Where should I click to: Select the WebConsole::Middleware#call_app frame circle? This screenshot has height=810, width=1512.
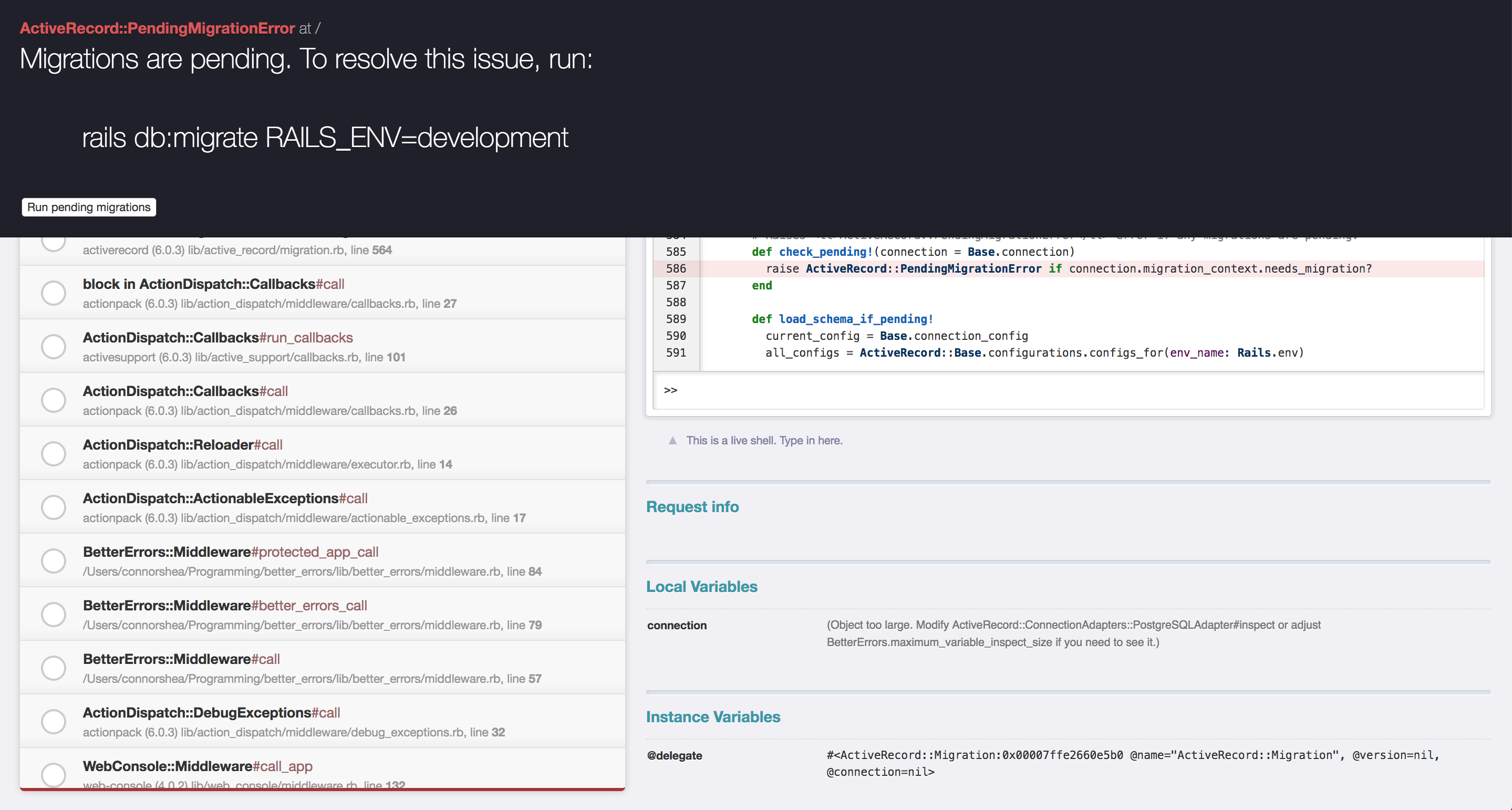(x=54, y=775)
